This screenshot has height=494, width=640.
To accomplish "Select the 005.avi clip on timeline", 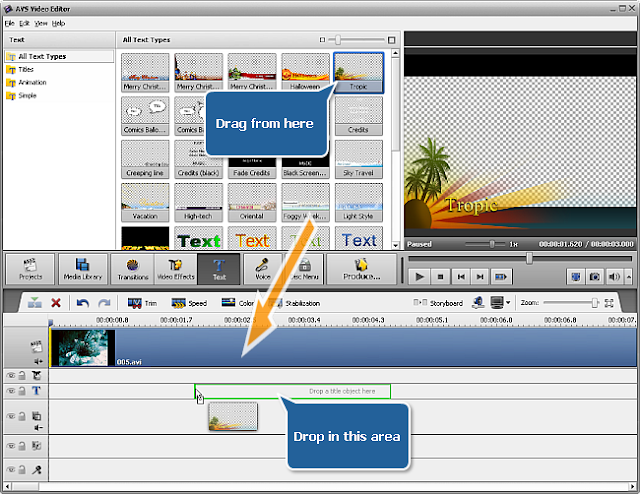I will [x=342, y=347].
